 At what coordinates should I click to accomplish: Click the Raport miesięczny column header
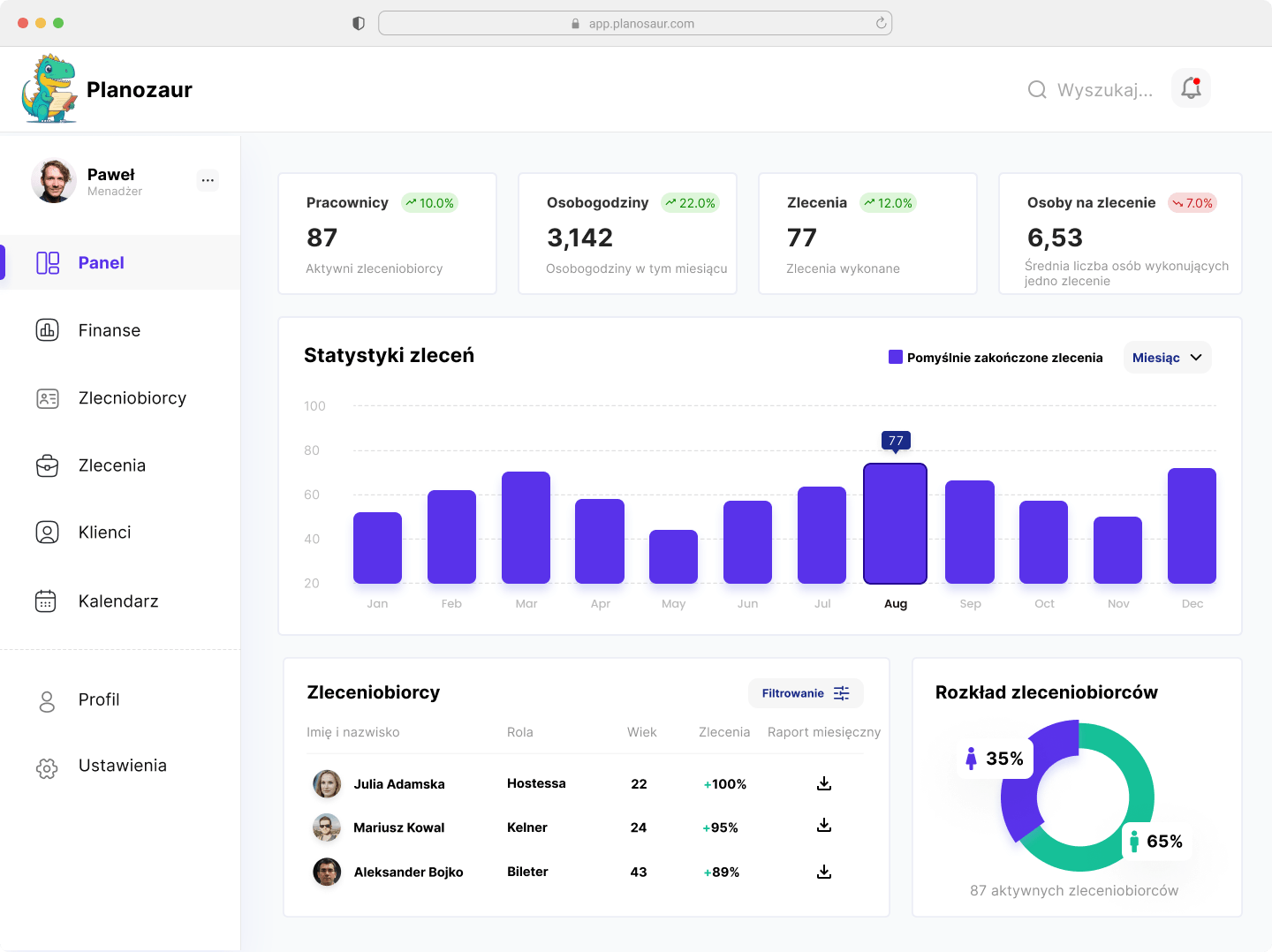pyautogui.click(x=824, y=732)
